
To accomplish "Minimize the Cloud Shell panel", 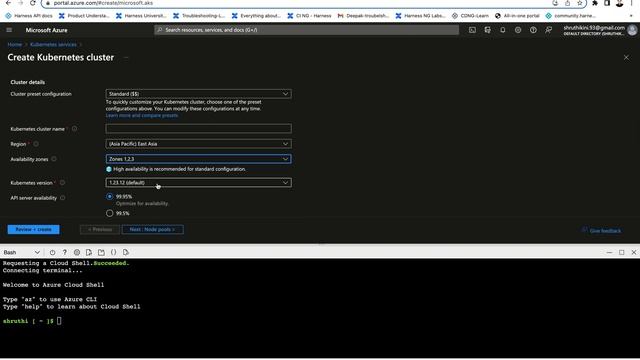I will (609, 253).
